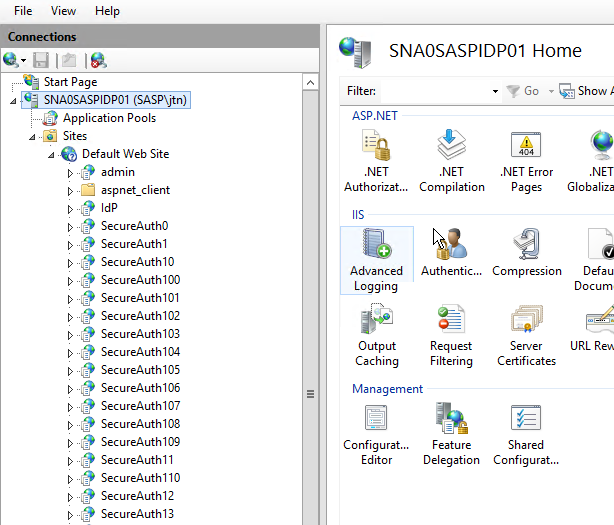Image resolution: width=614 pixels, height=525 pixels.
Task: Click the Create New Connection globe icon
Action: (11, 60)
